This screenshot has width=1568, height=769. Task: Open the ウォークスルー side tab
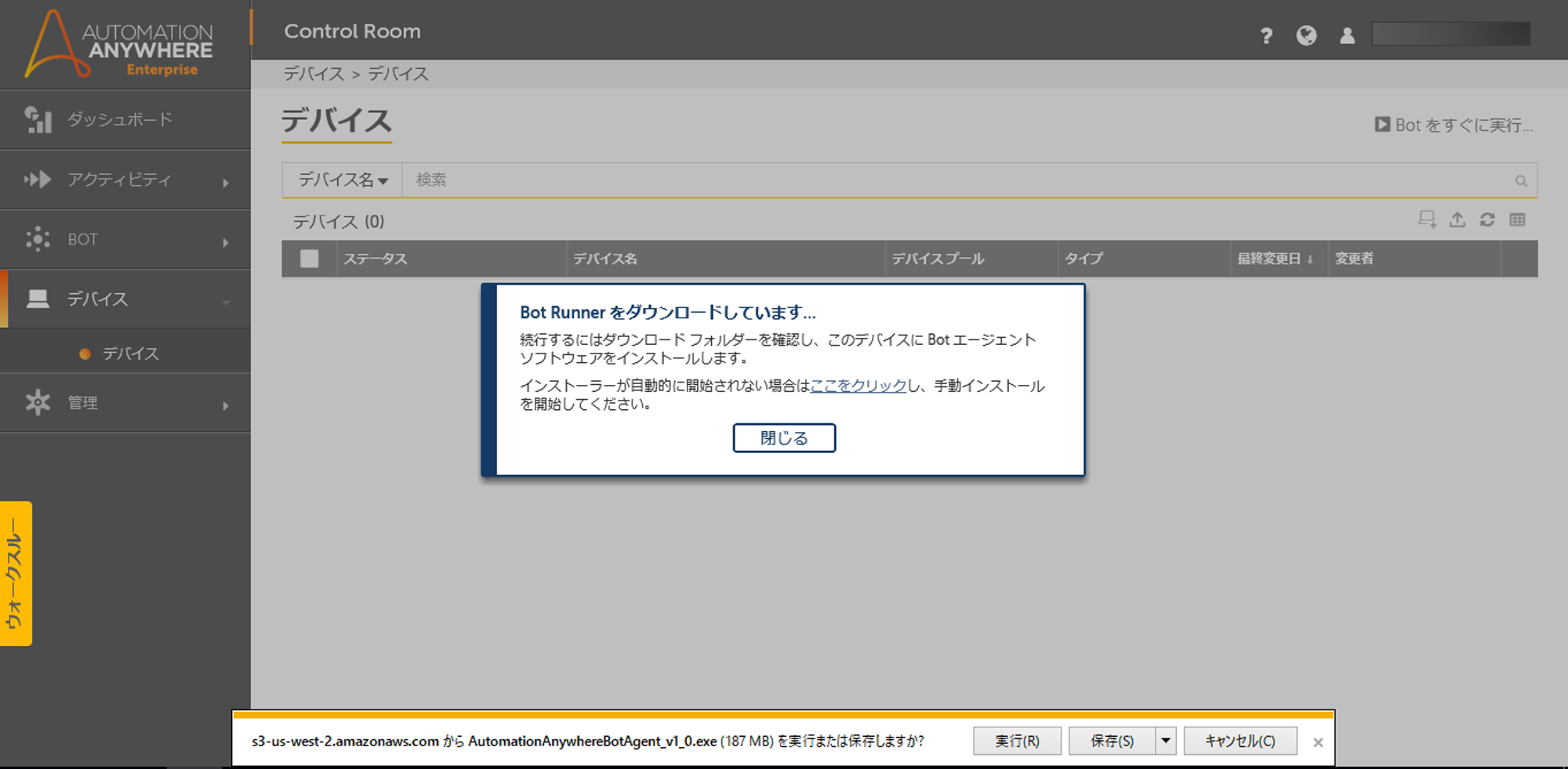coord(16,573)
